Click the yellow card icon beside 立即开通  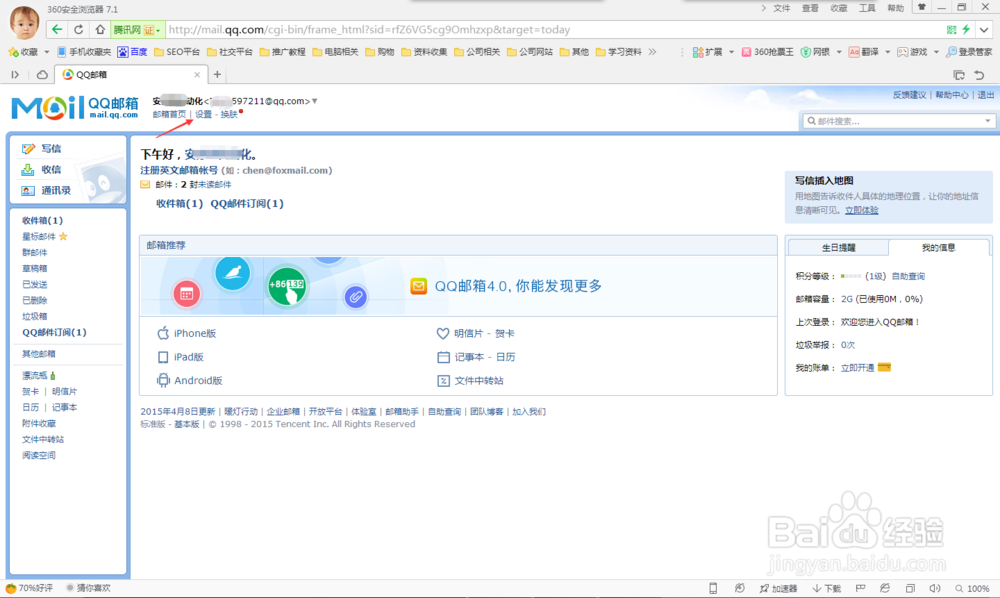884,367
